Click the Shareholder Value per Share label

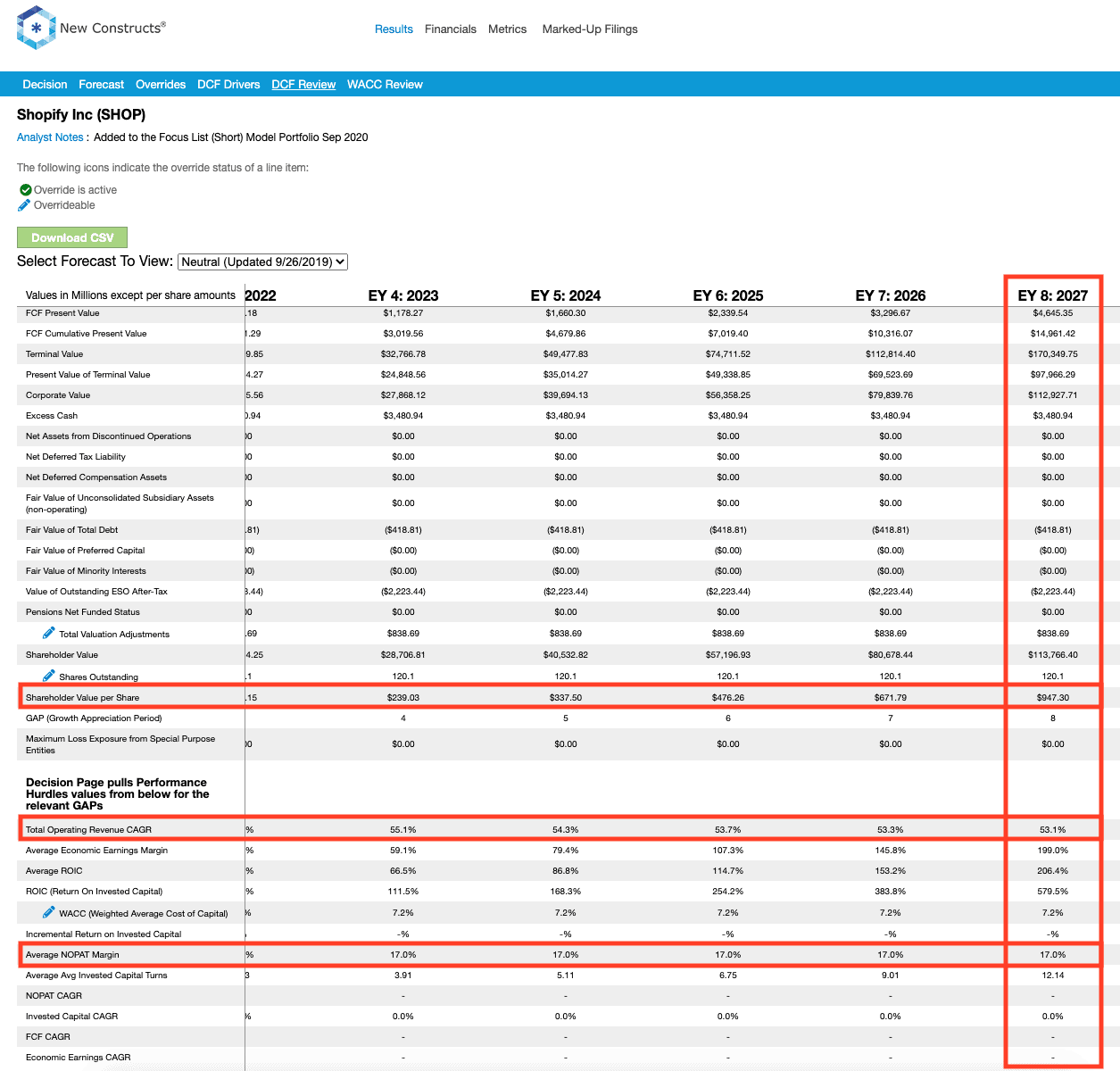point(83,698)
